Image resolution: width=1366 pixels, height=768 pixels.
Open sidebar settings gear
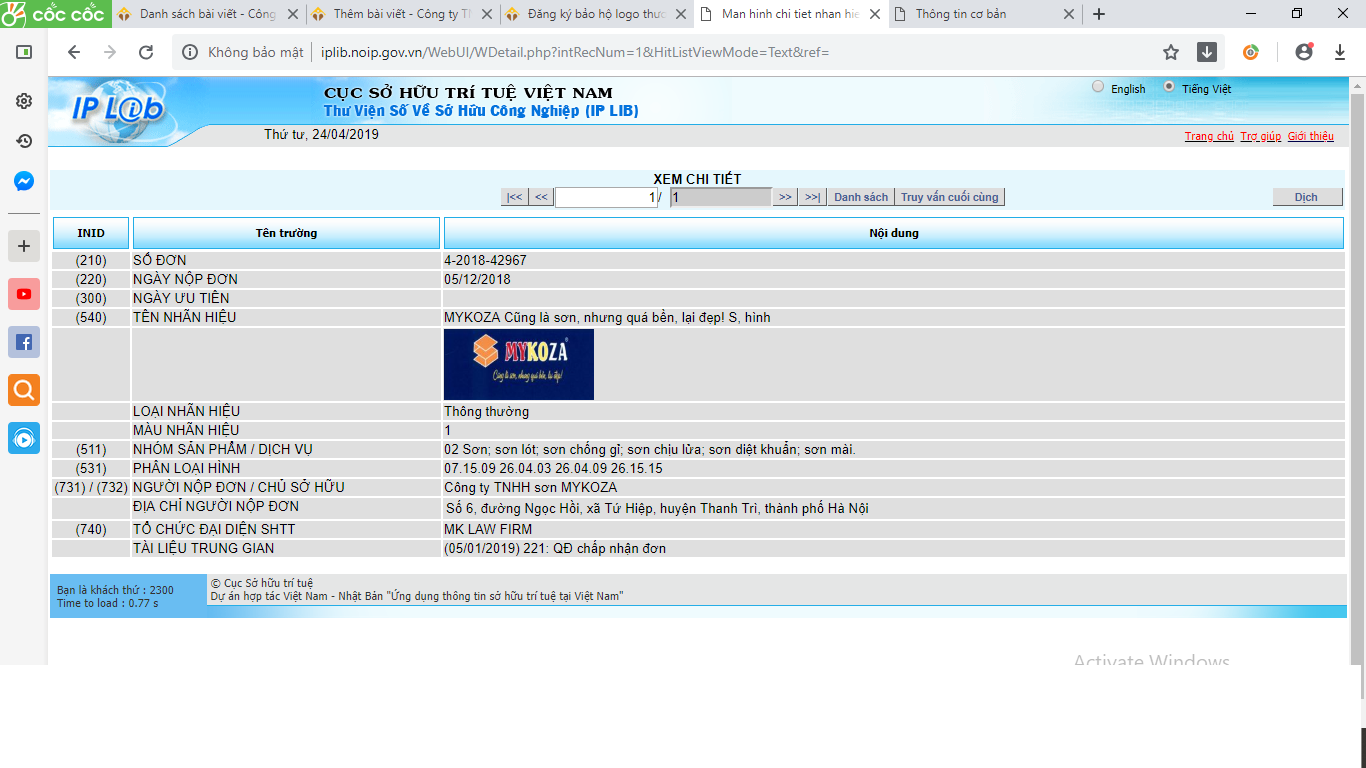[24, 101]
